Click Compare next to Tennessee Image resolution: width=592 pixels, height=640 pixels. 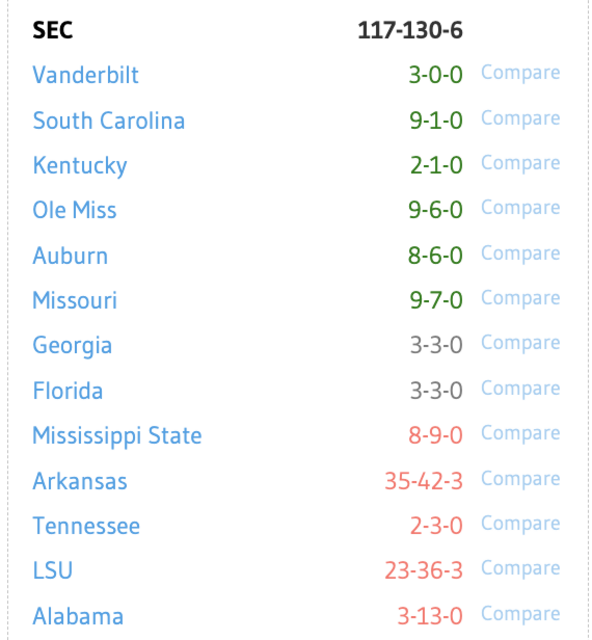point(521,524)
